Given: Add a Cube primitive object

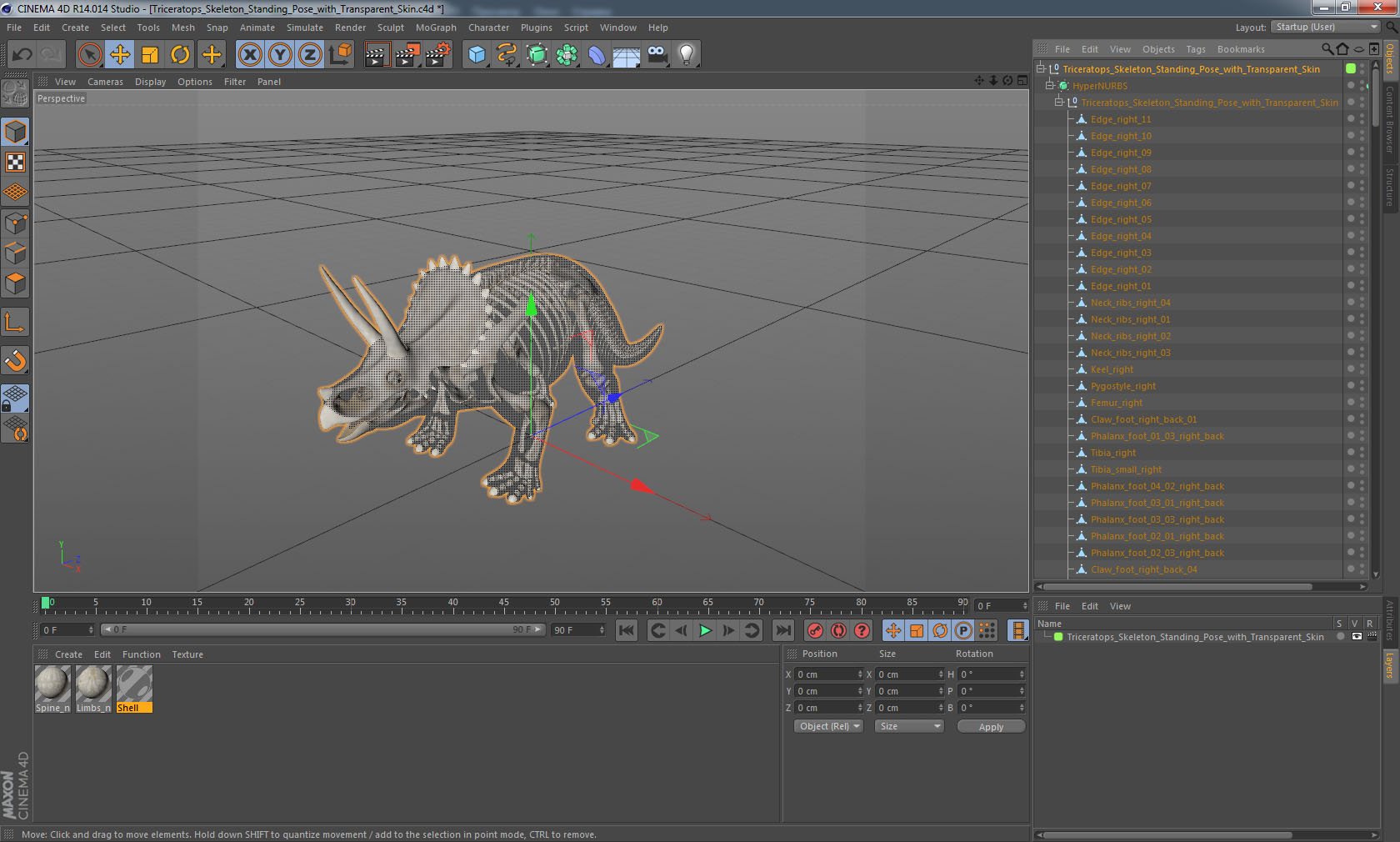Looking at the screenshot, I should click(x=477, y=55).
